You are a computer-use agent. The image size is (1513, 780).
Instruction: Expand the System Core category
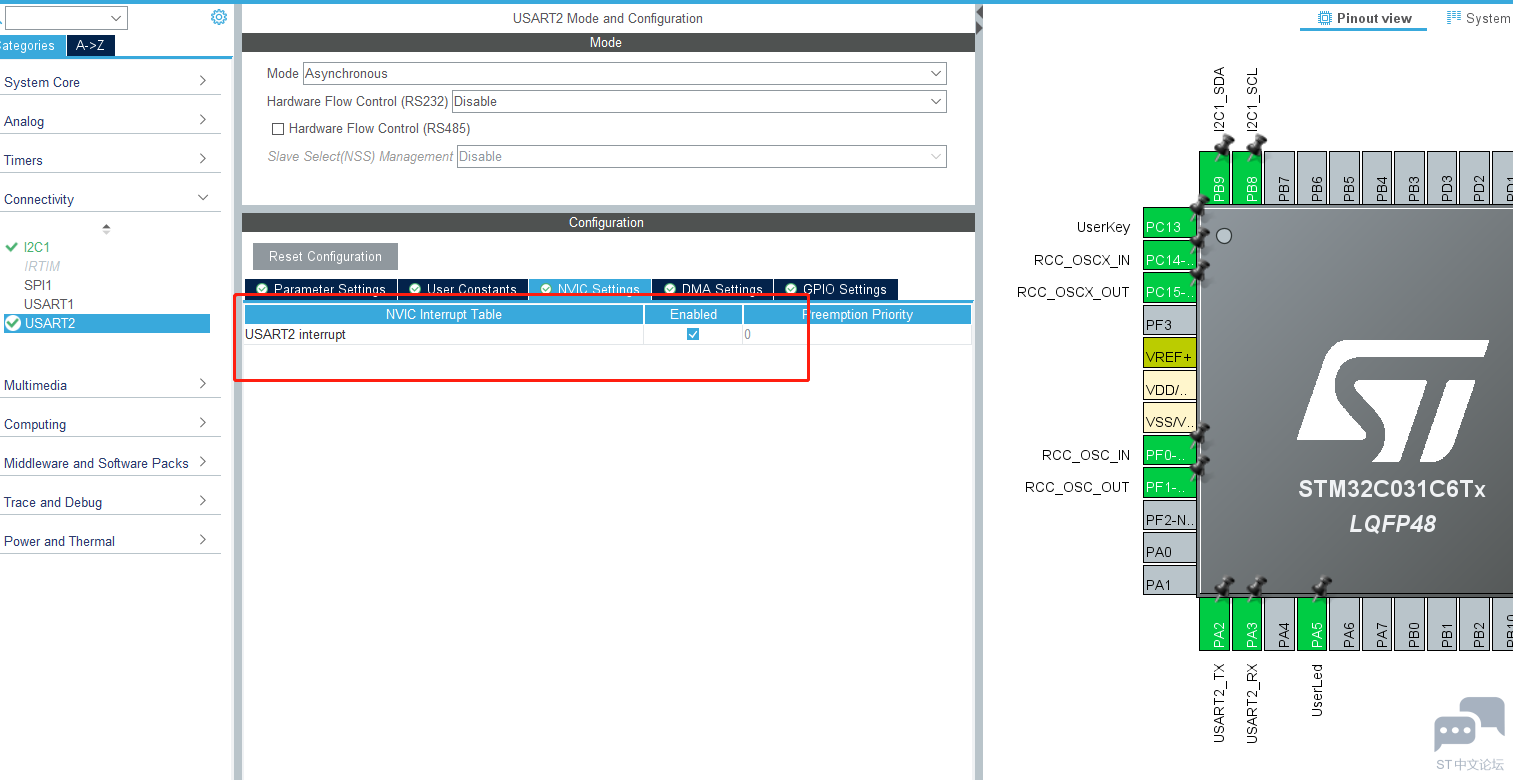[x=108, y=82]
